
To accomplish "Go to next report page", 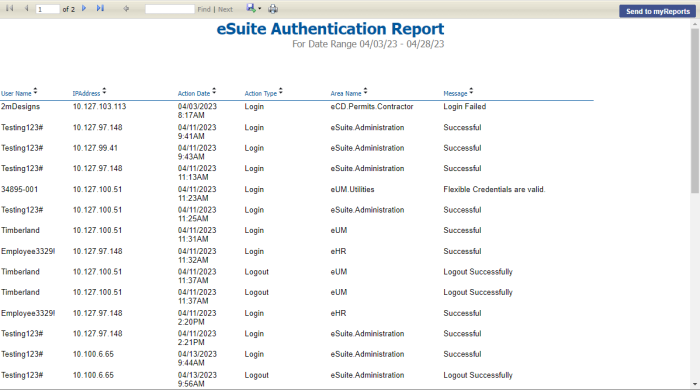I will pos(84,8).
